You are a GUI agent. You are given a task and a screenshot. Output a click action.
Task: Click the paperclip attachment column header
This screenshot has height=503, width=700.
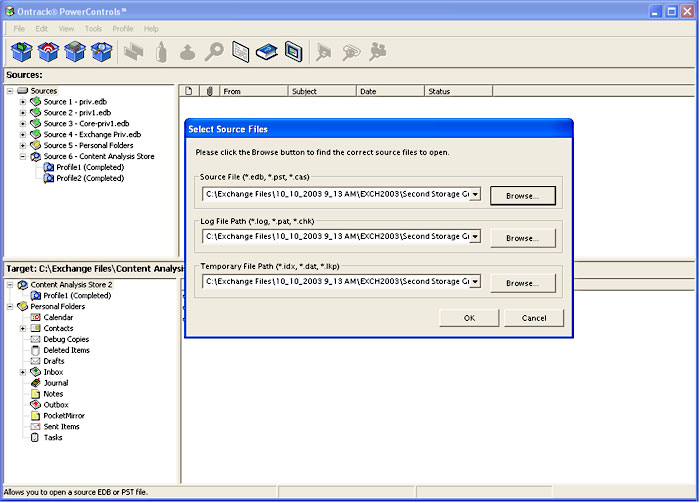point(209,91)
